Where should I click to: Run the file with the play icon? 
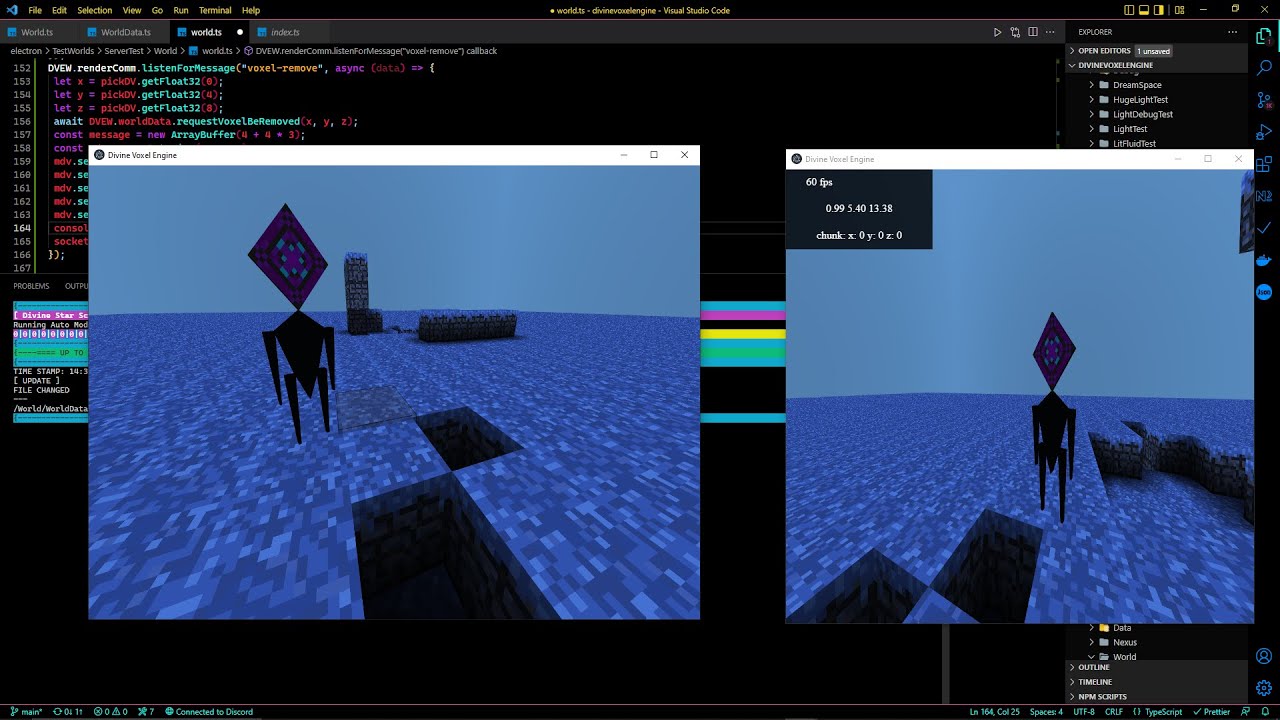[997, 32]
